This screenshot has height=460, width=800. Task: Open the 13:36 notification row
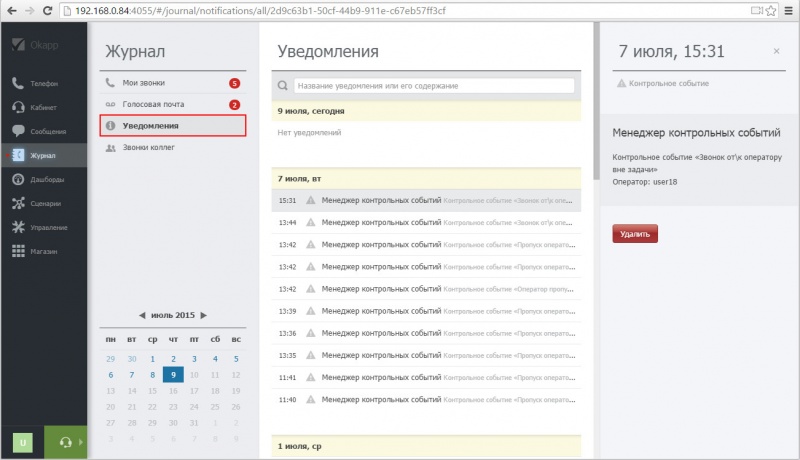(426, 333)
